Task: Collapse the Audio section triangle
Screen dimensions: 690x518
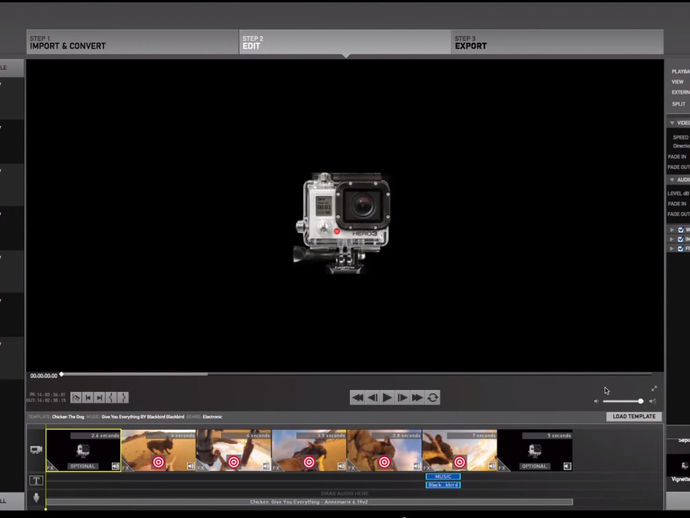Action: [672, 180]
